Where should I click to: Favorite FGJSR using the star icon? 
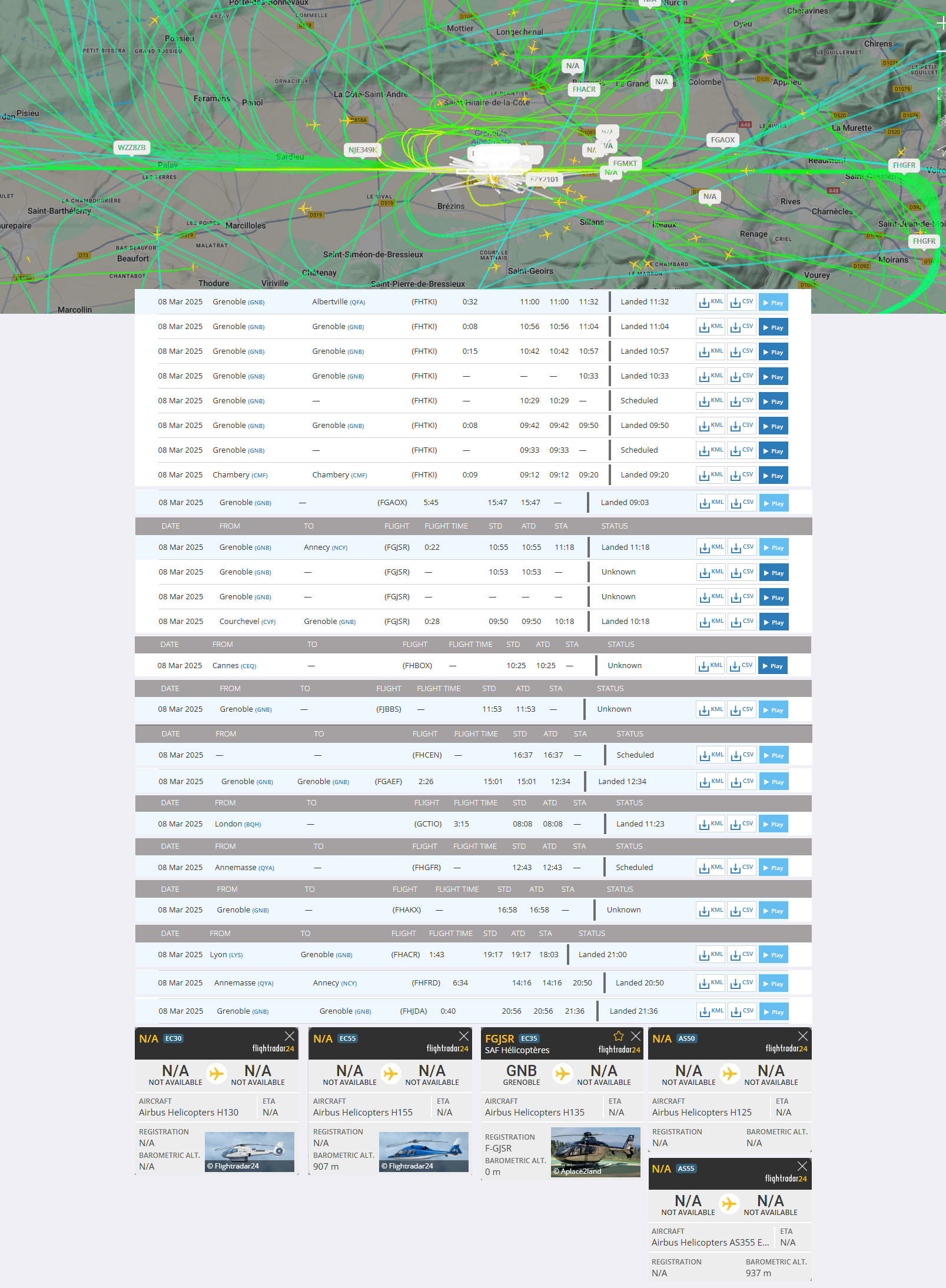[x=618, y=1036]
